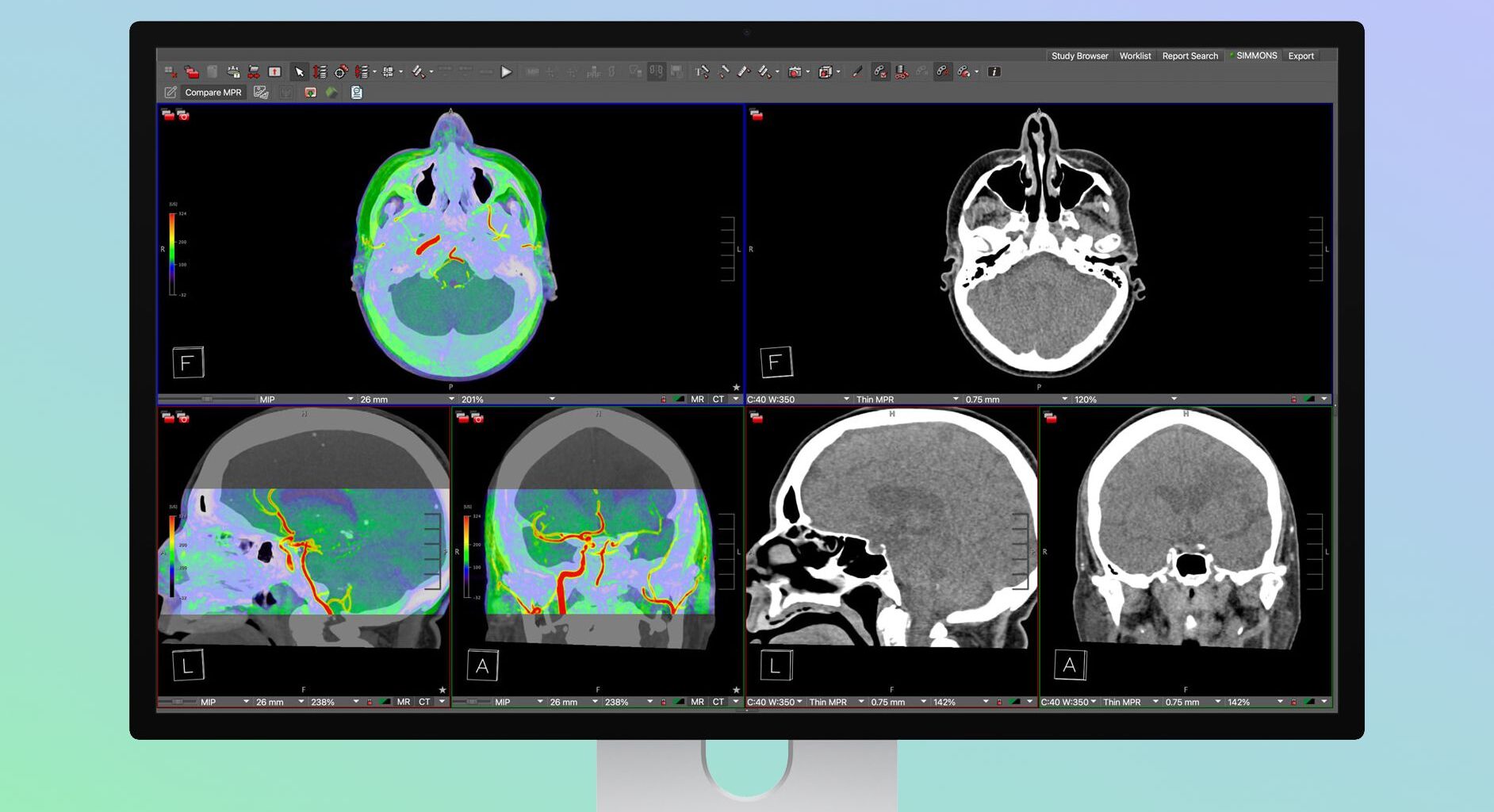Switch to the Worklist tab
The width and height of the screenshot is (1494, 812).
pos(1135,56)
